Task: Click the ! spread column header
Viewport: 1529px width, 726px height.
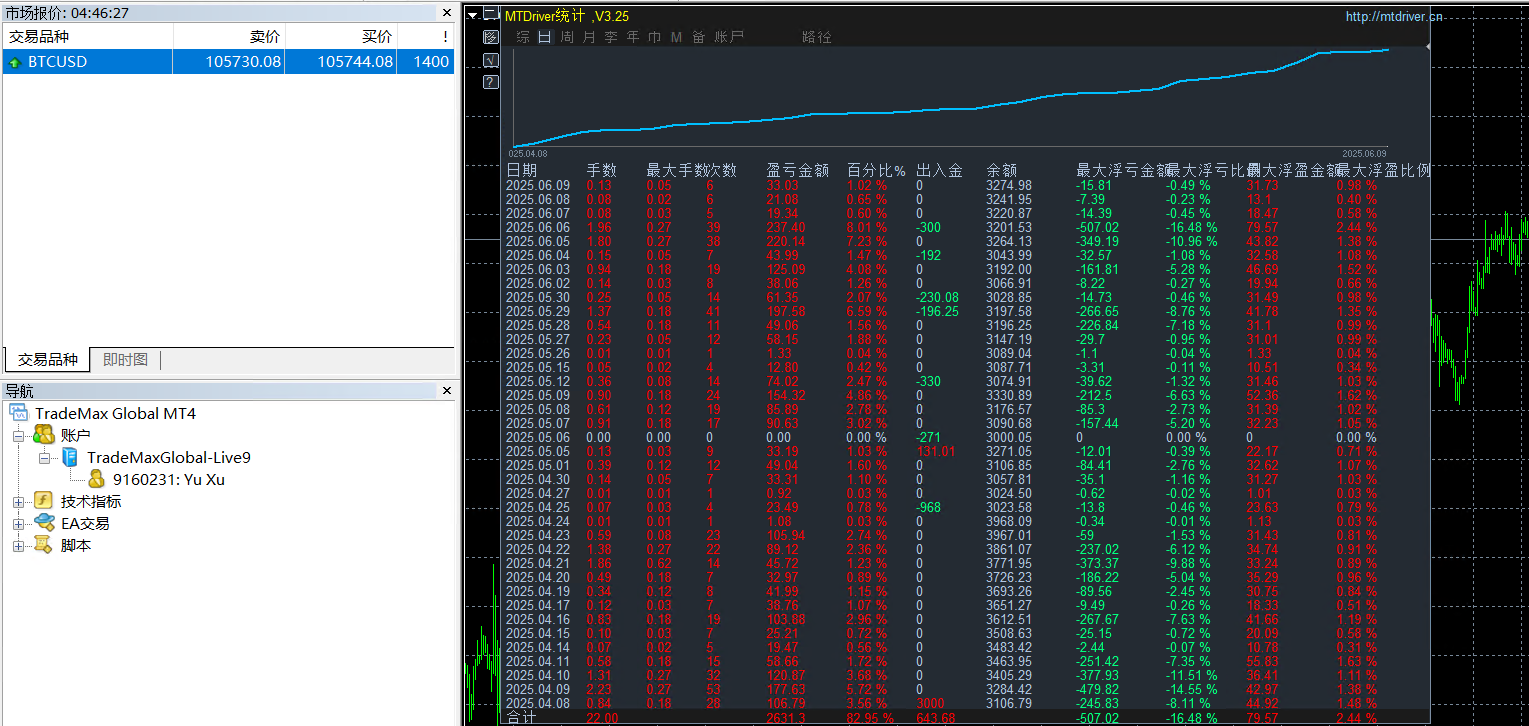Action: tap(426, 37)
